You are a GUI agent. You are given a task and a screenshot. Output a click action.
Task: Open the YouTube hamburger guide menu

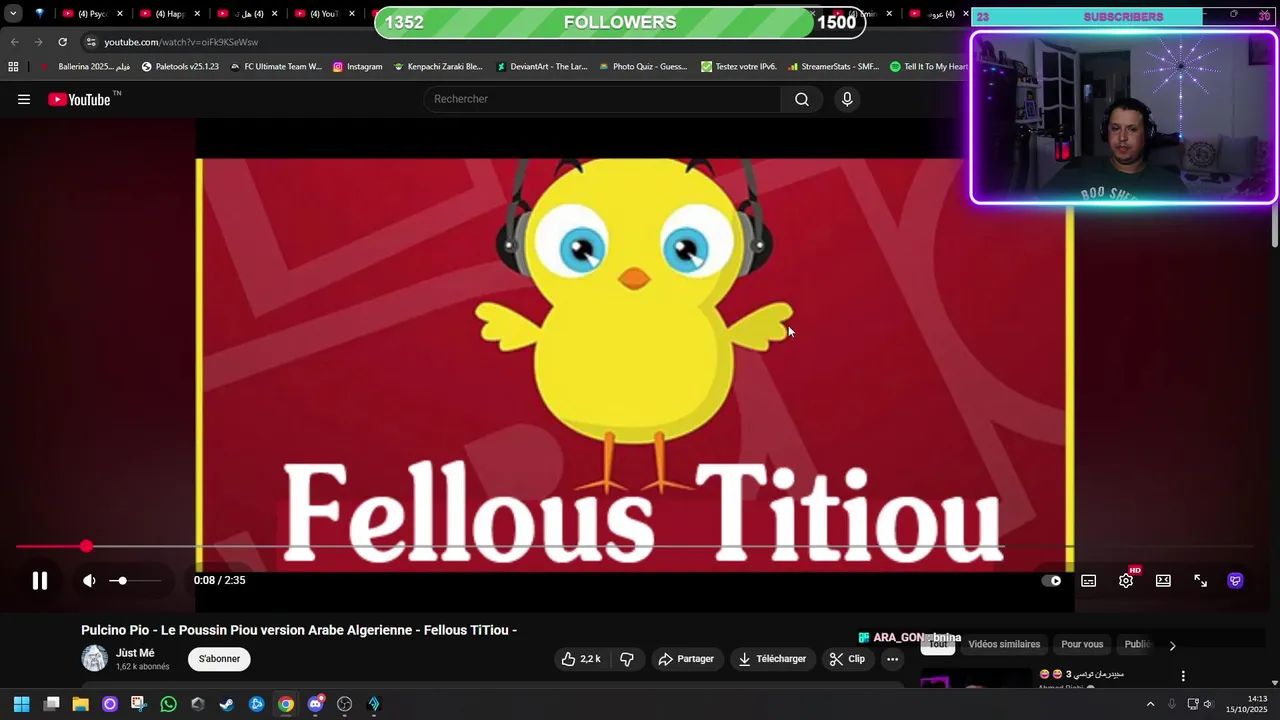point(24,99)
